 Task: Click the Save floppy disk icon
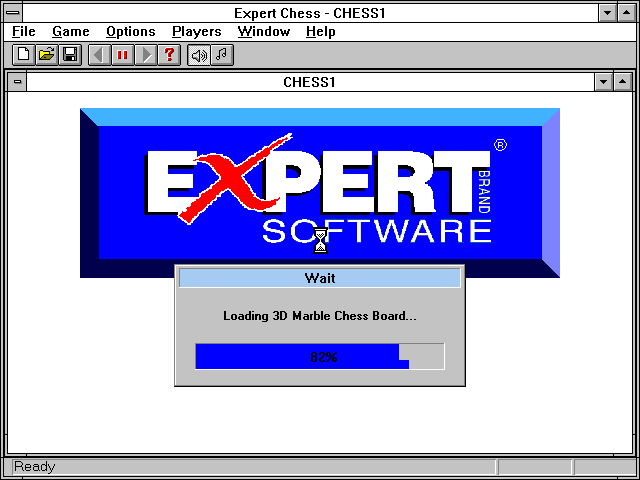click(70, 54)
